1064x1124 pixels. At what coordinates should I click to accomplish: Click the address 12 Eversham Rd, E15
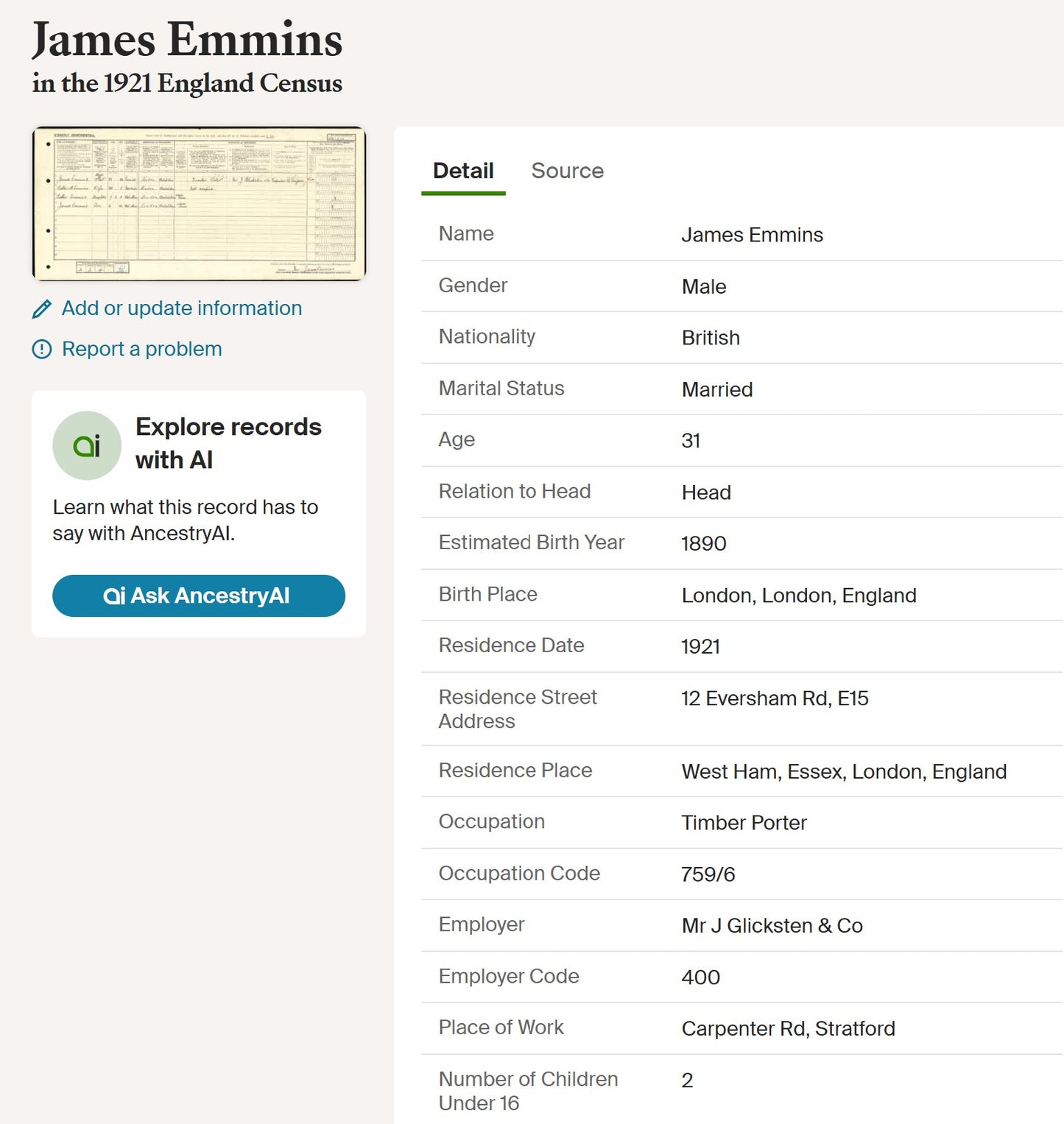(775, 698)
